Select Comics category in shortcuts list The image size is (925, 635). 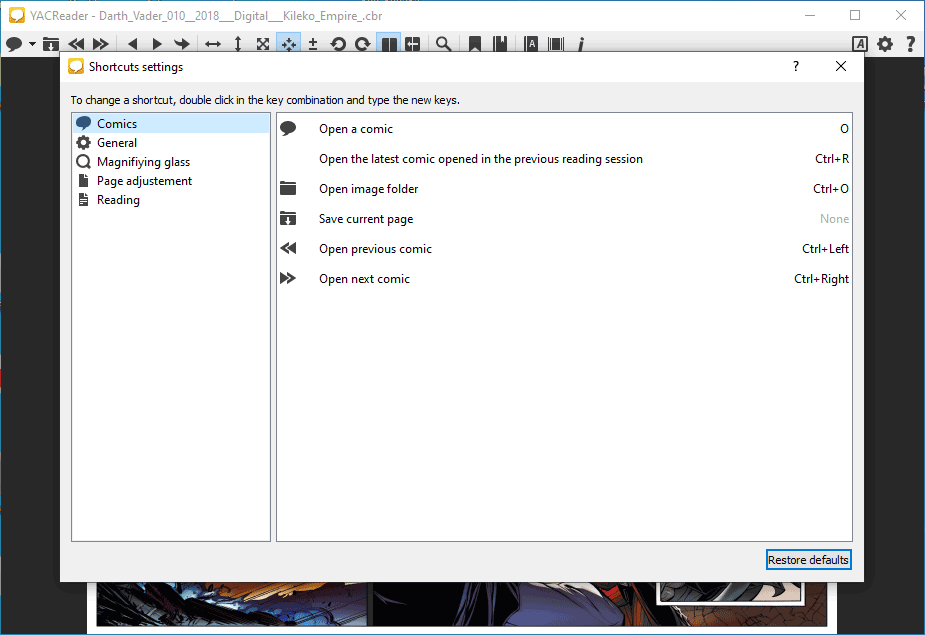171,123
